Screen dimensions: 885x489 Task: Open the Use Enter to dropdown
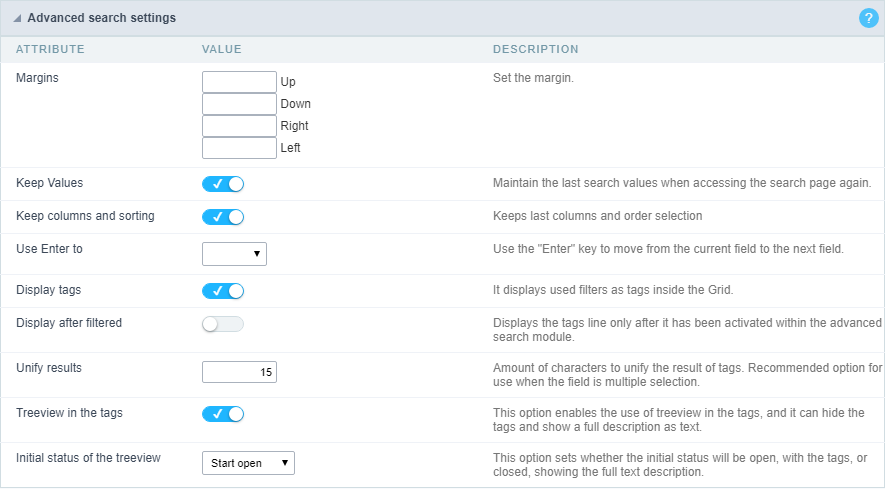point(234,254)
